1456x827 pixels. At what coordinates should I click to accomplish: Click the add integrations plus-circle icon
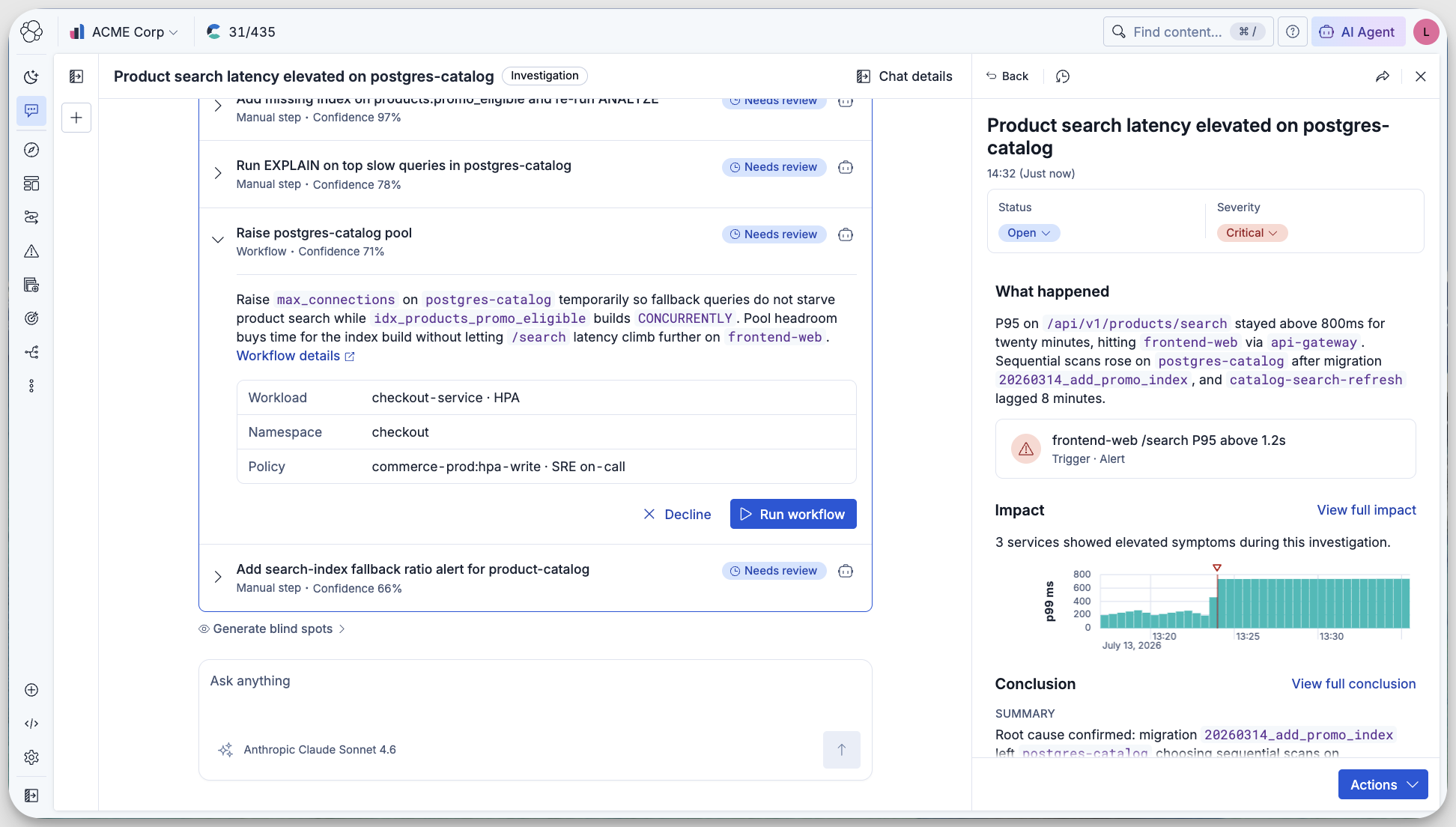pyautogui.click(x=31, y=690)
